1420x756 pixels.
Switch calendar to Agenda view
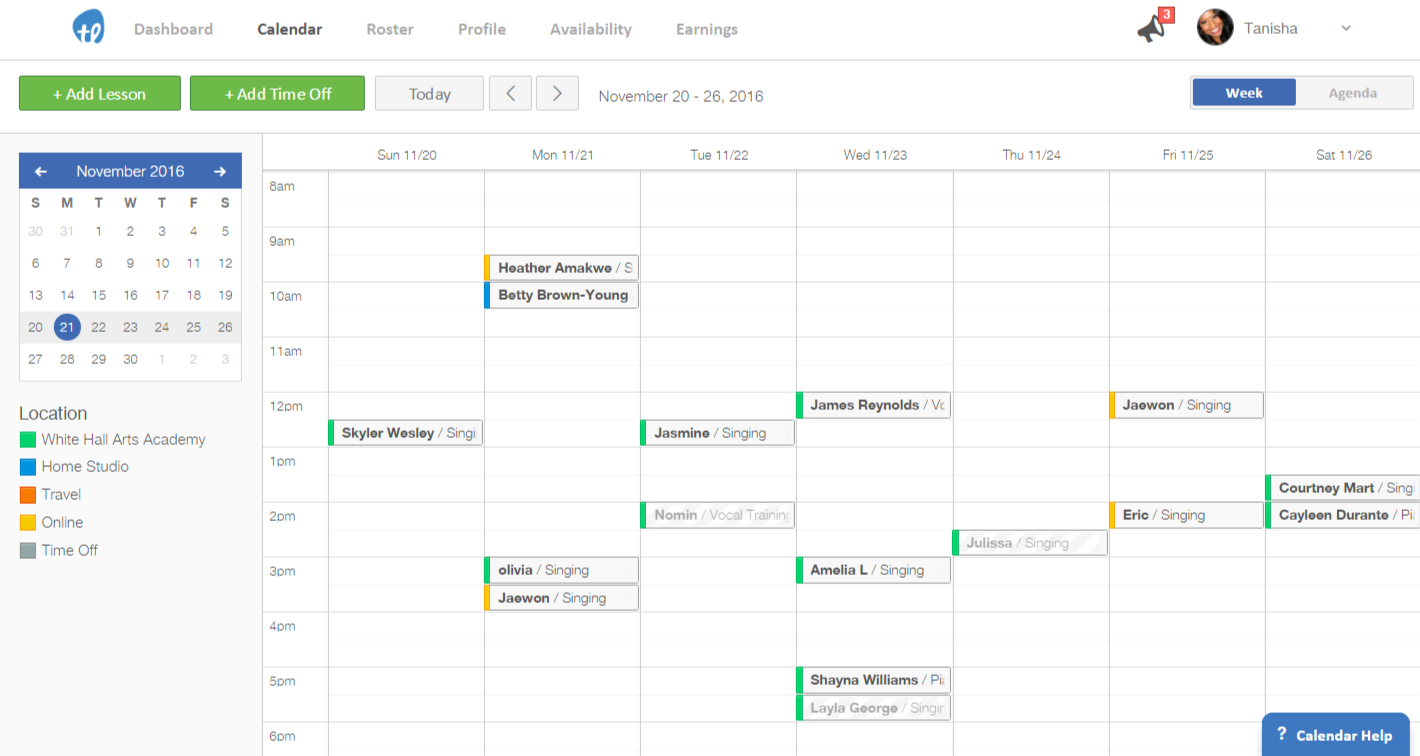[x=1352, y=93]
